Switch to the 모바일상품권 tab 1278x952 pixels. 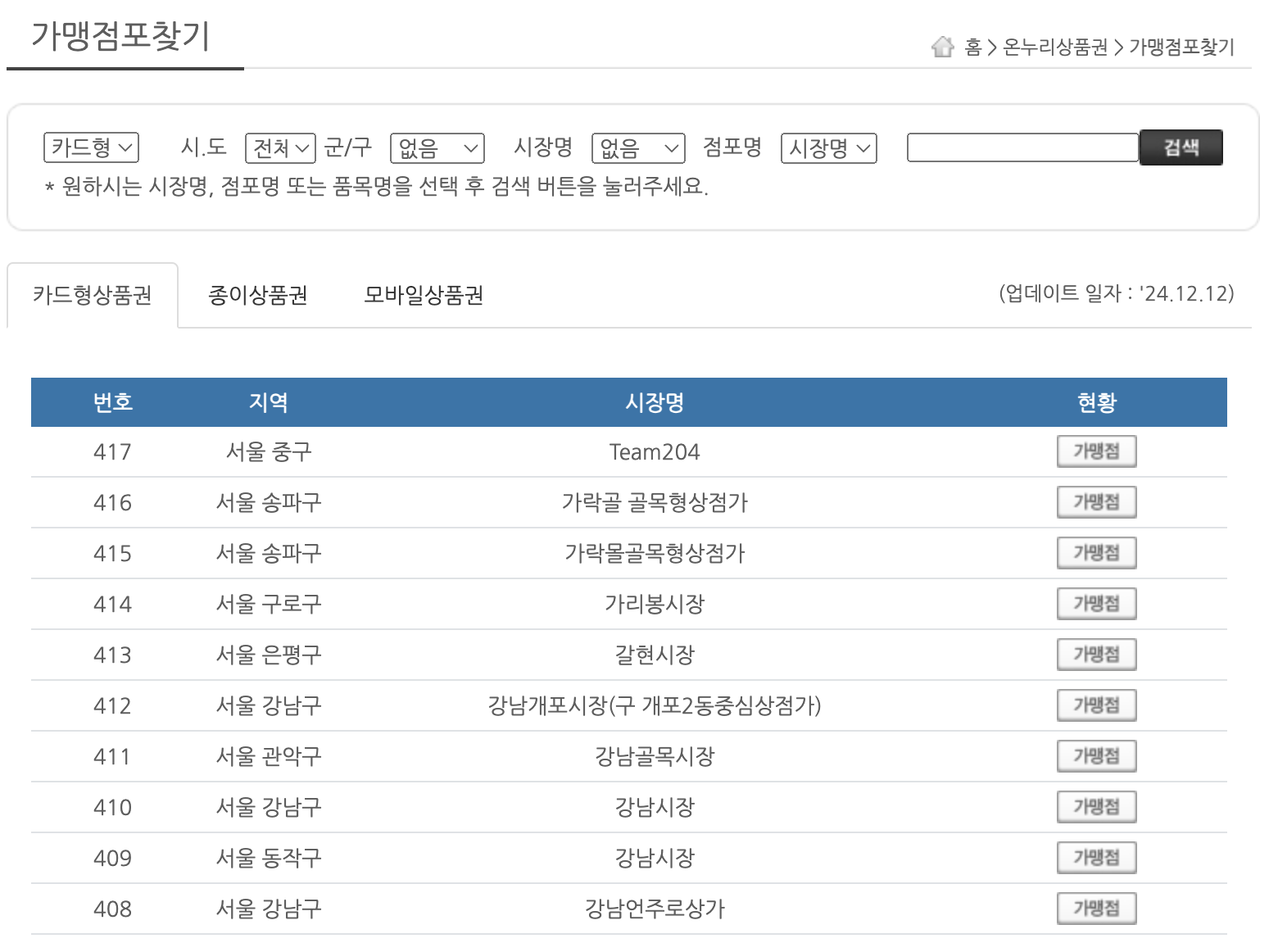coord(424,295)
